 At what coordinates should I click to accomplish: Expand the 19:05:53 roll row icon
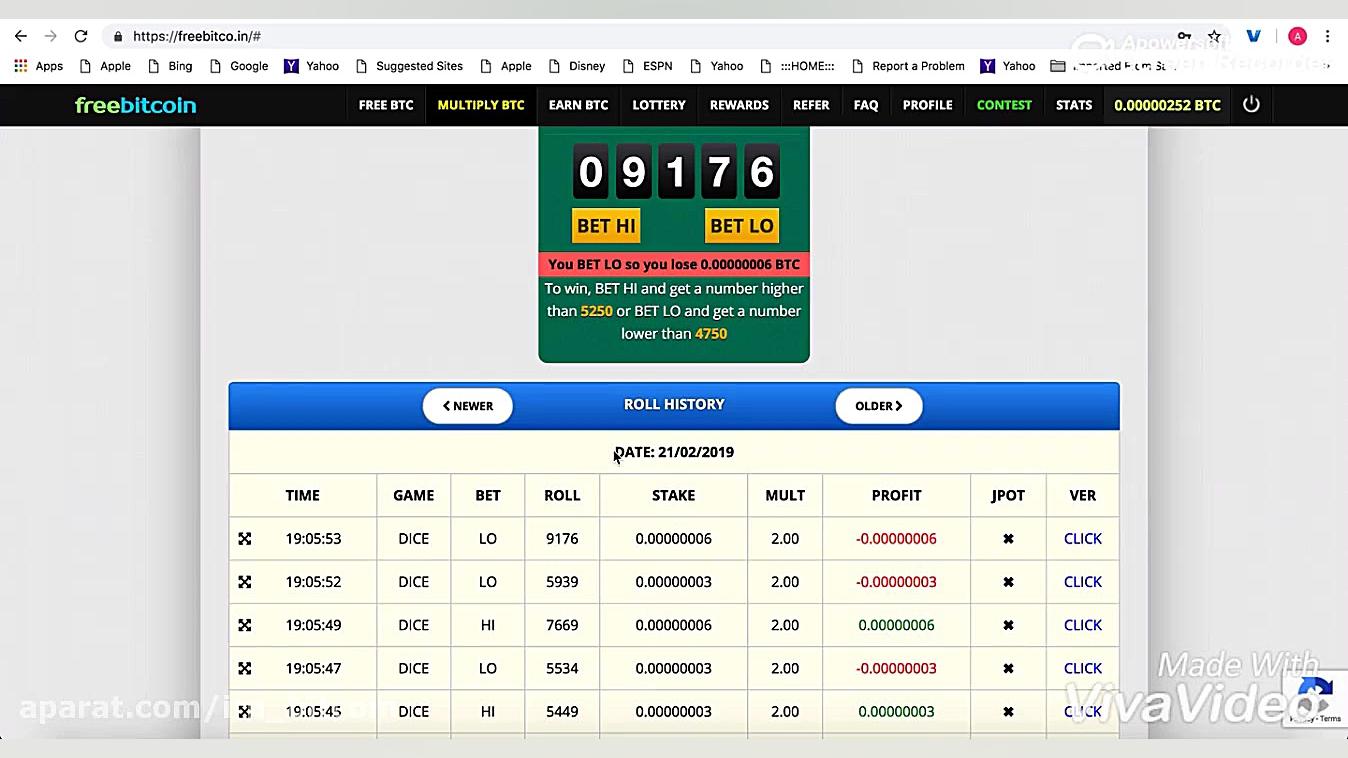(245, 539)
